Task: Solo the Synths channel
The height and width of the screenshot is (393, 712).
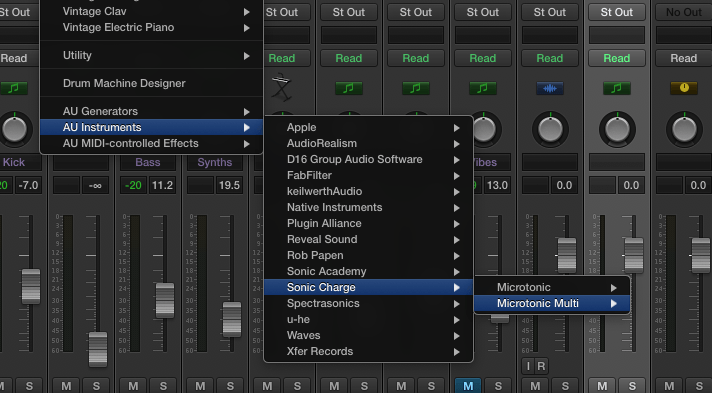Action: point(230,386)
